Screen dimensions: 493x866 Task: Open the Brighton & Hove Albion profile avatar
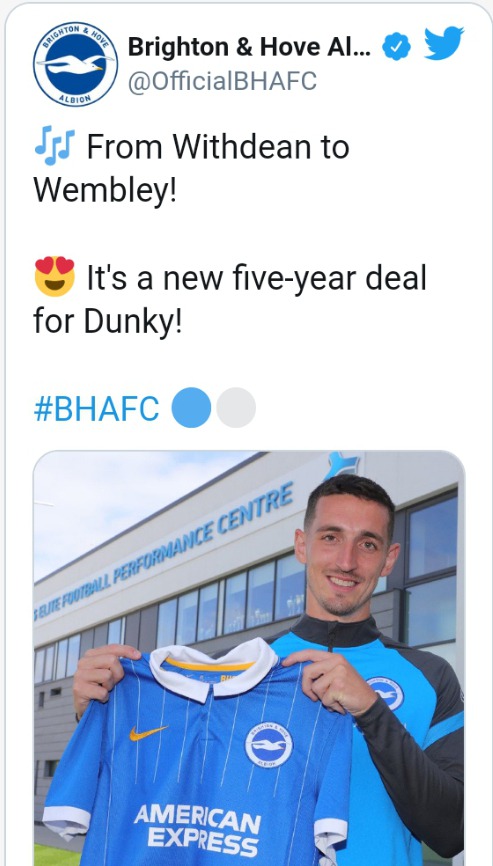(x=75, y=64)
